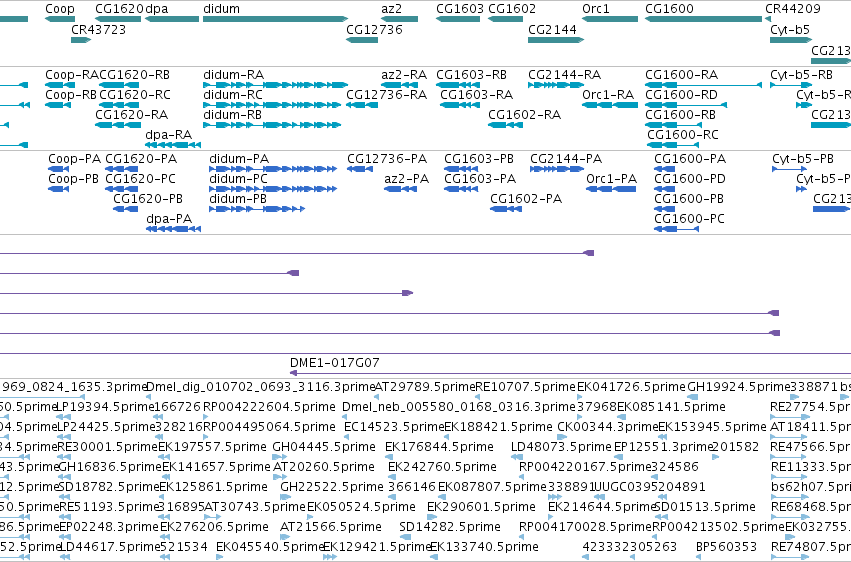Screen dimensions: 851x562
Task: Select the az2 gene label
Action: [x=391, y=9]
